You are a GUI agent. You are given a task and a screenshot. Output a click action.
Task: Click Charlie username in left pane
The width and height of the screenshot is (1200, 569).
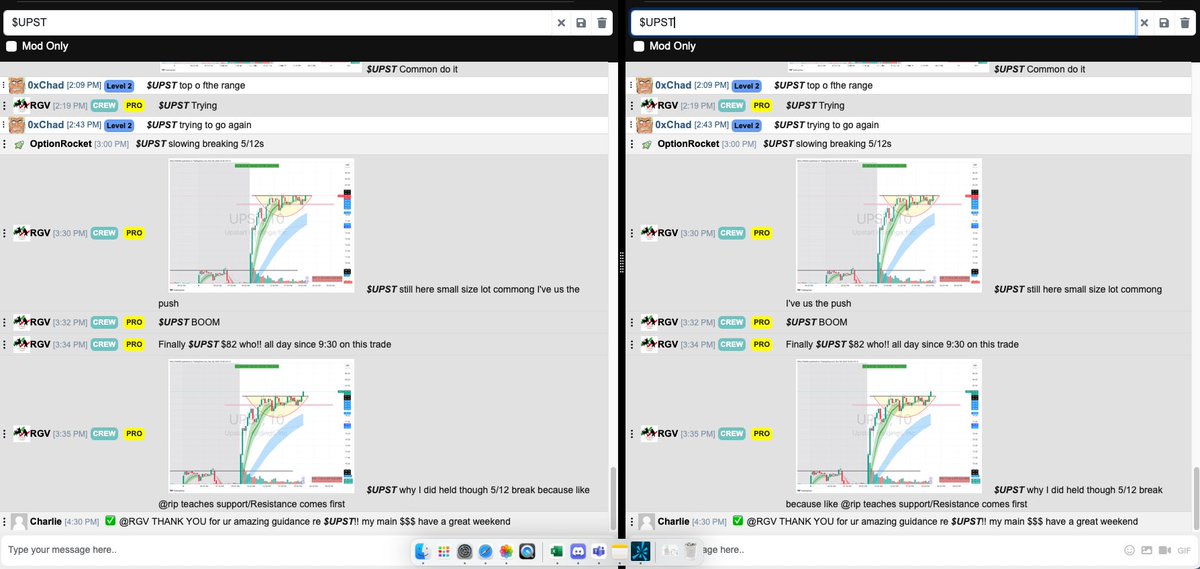pyautogui.click(x=45, y=522)
